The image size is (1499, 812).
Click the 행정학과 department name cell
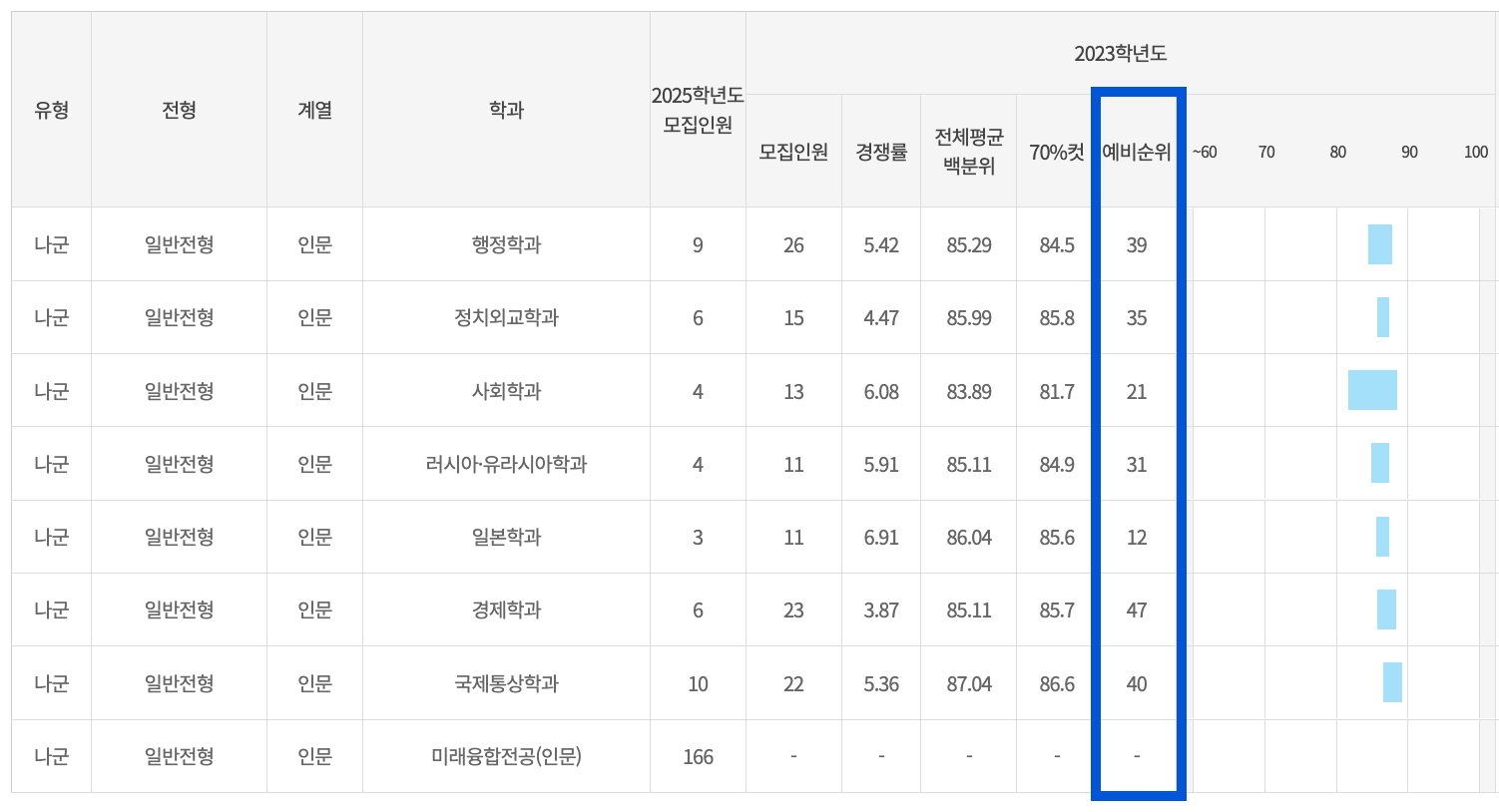[505, 244]
